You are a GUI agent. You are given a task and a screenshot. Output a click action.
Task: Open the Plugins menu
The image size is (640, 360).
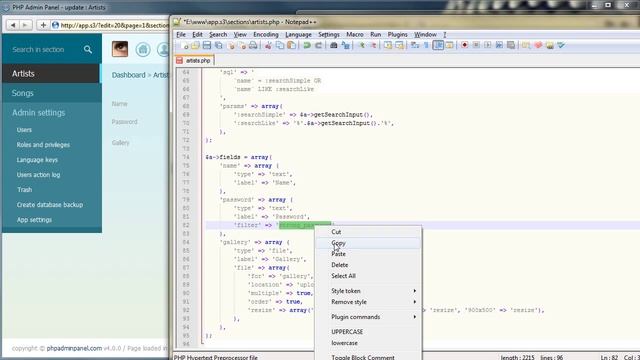[397, 35]
